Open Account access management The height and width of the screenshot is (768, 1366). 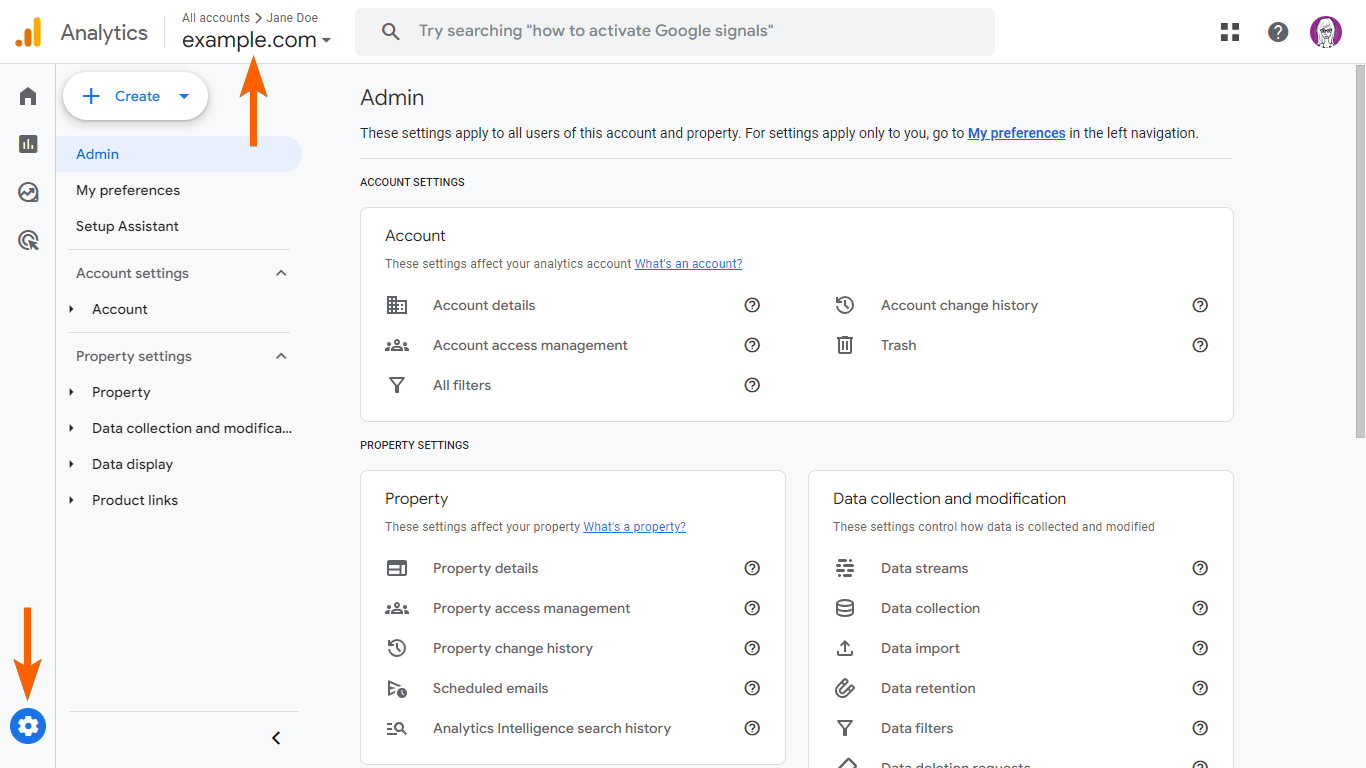530,345
